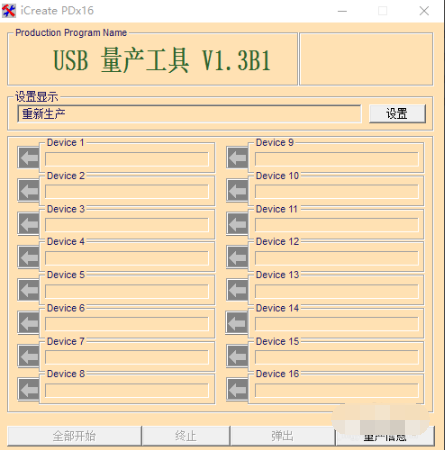Image resolution: width=445 pixels, height=450 pixels.
Task: Click the arrow icon beside Device 12
Action: (x=237, y=257)
